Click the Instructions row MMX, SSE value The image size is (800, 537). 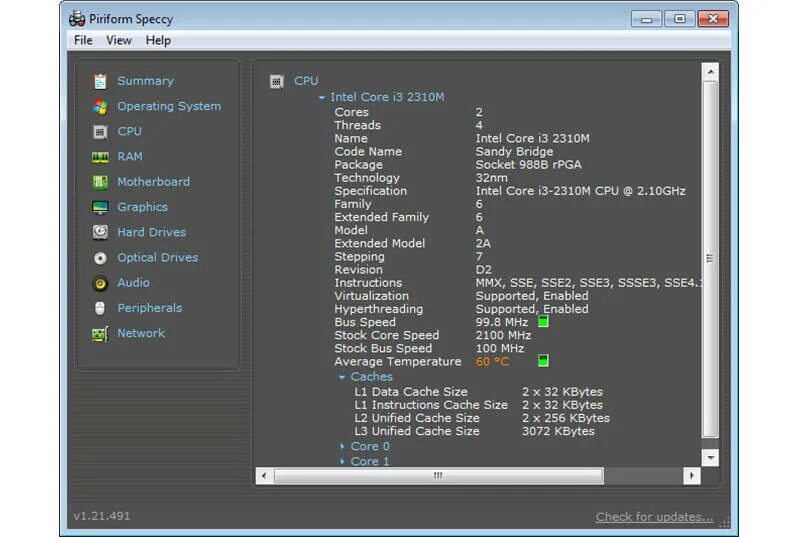point(588,283)
